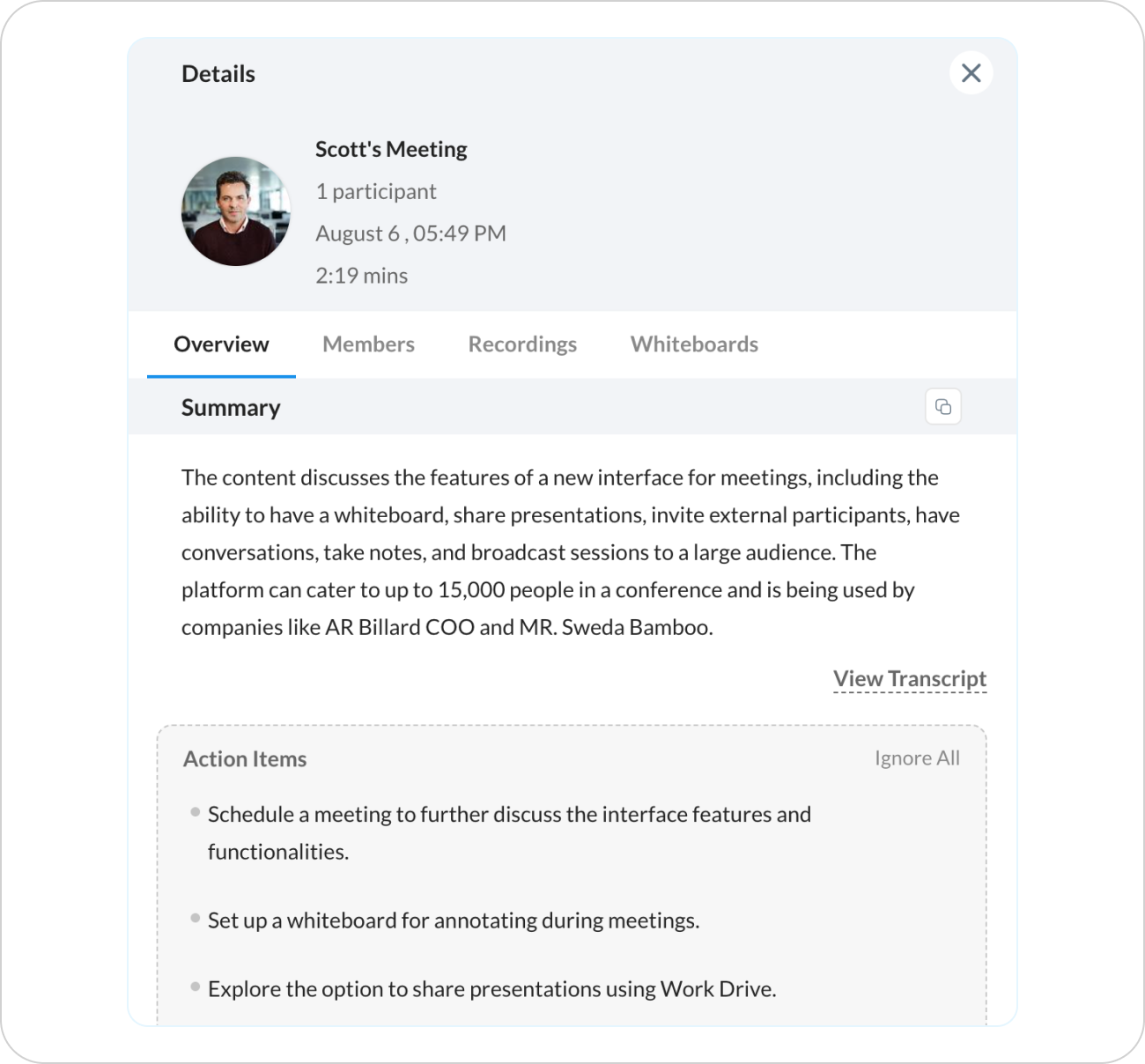Click the bullet beside the Work Drive item

[196, 987]
